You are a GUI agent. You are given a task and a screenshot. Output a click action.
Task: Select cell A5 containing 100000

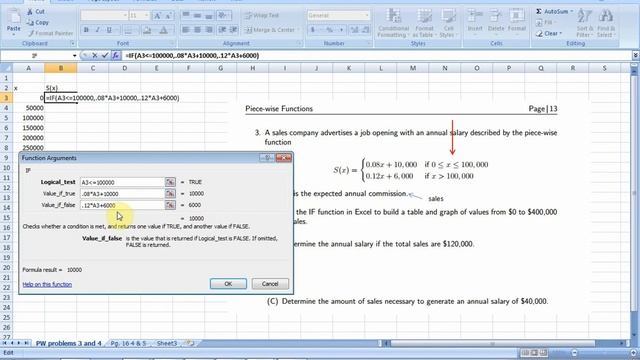tap(29, 118)
